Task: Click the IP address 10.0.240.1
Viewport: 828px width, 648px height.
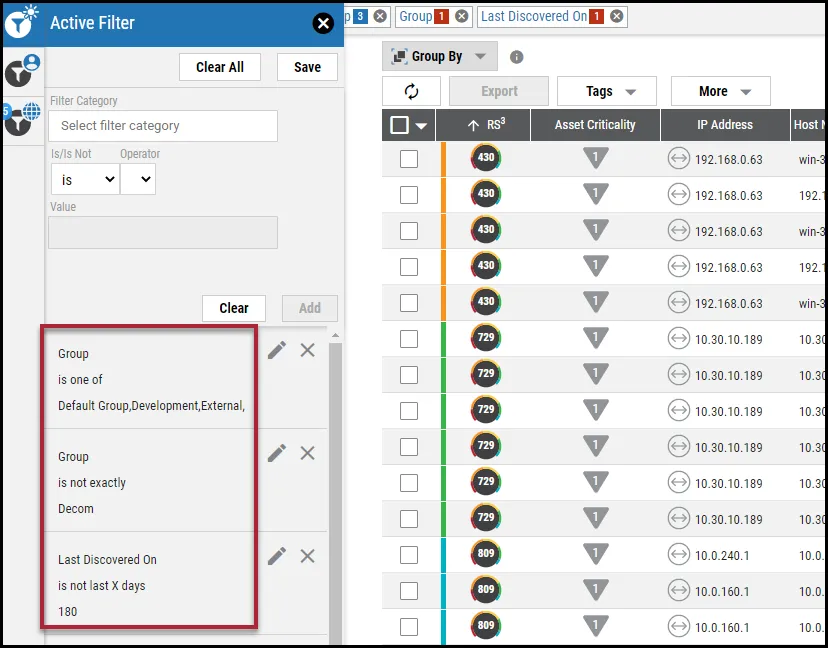Action: (x=722, y=556)
